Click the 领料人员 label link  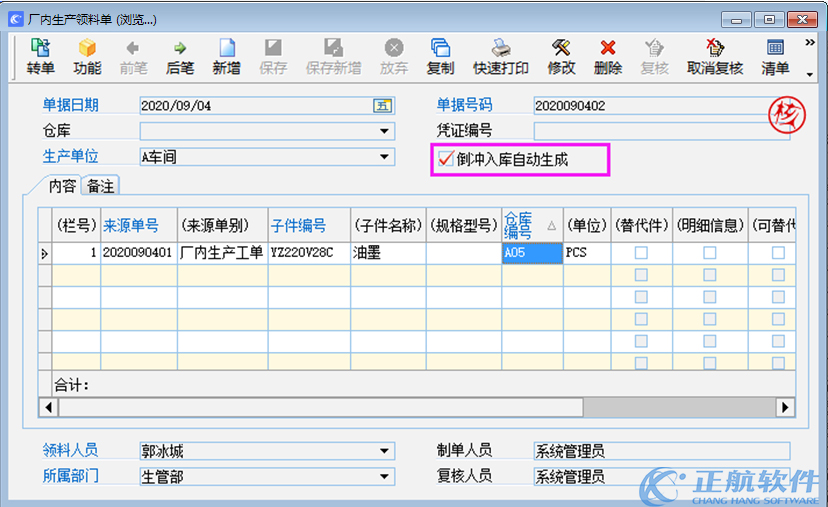(x=70, y=450)
